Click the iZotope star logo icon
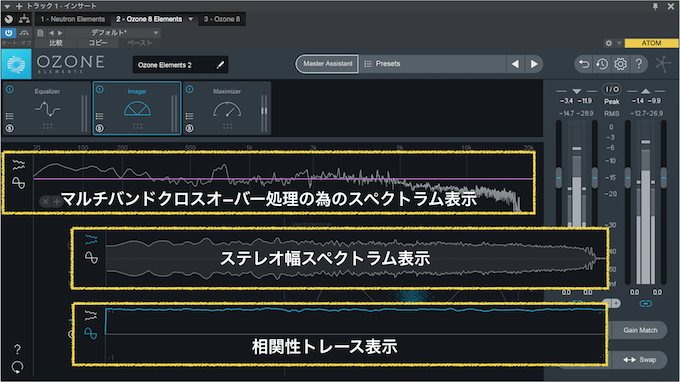Image resolution: width=680 pixels, height=382 pixels. (663, 64)
